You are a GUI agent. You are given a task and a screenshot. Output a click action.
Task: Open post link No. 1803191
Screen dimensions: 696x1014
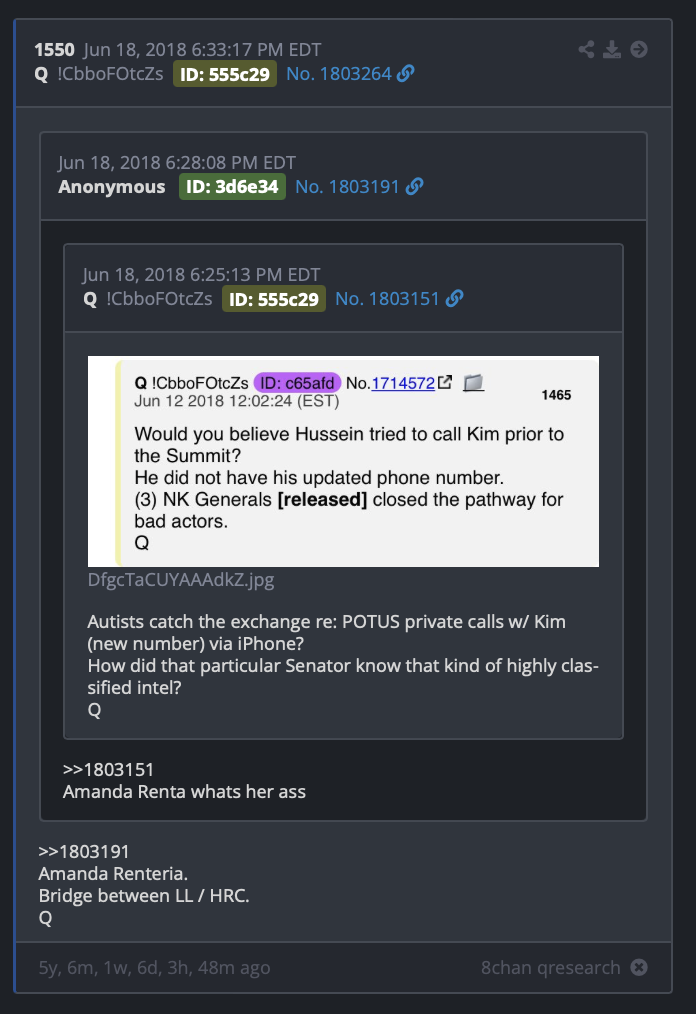(347, 187)
